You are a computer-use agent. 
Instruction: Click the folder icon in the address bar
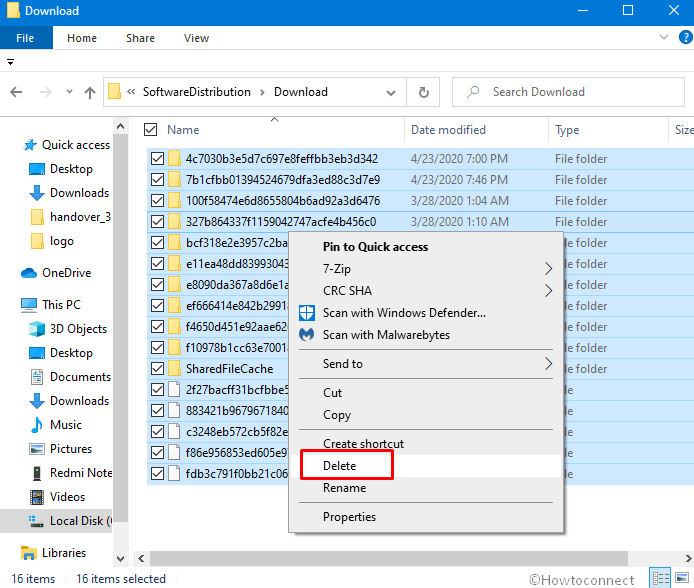pyautogui.click(x=115, y=92)
